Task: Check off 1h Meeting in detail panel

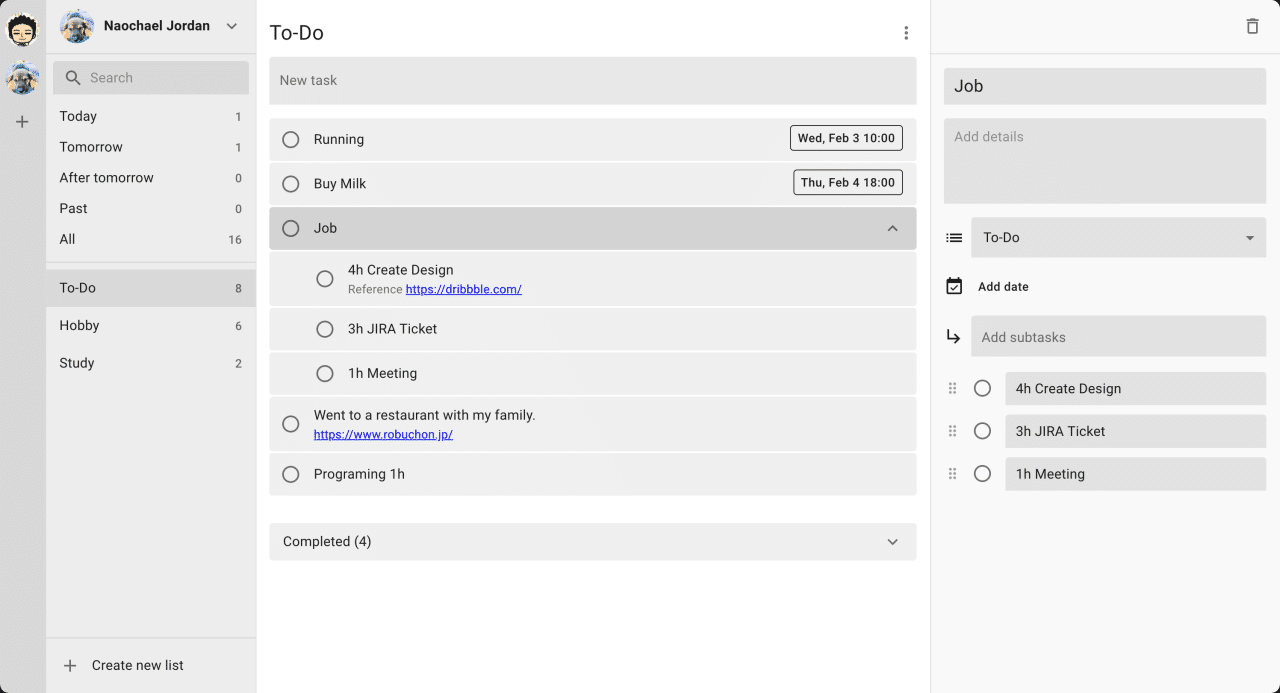Action: tap(983, 474)
